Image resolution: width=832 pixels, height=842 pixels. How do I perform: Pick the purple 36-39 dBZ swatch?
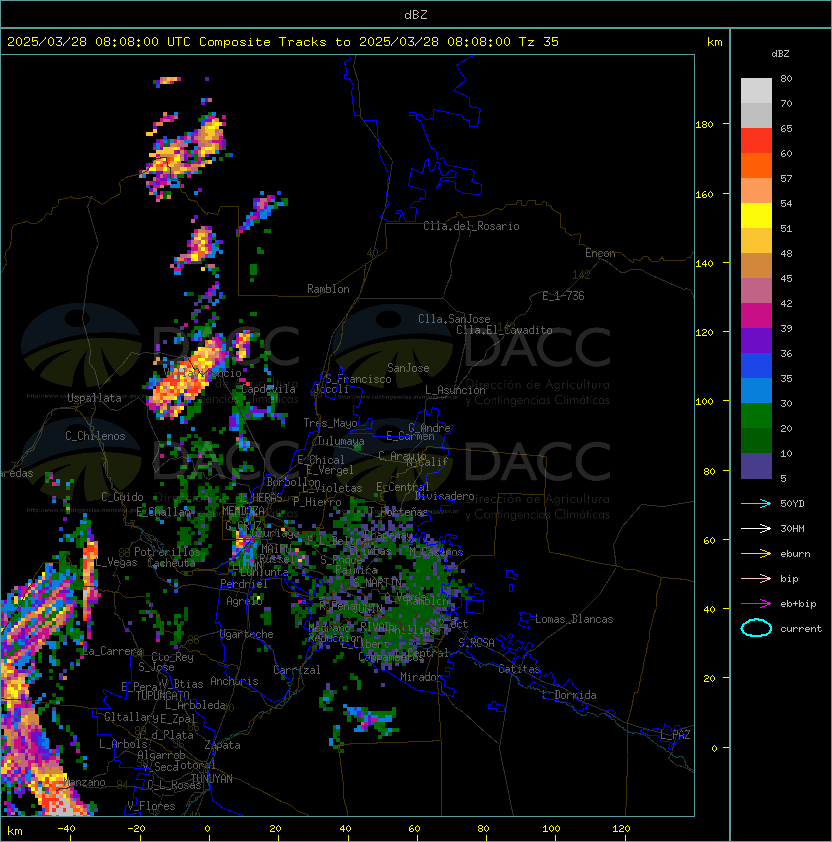(756, 340)
